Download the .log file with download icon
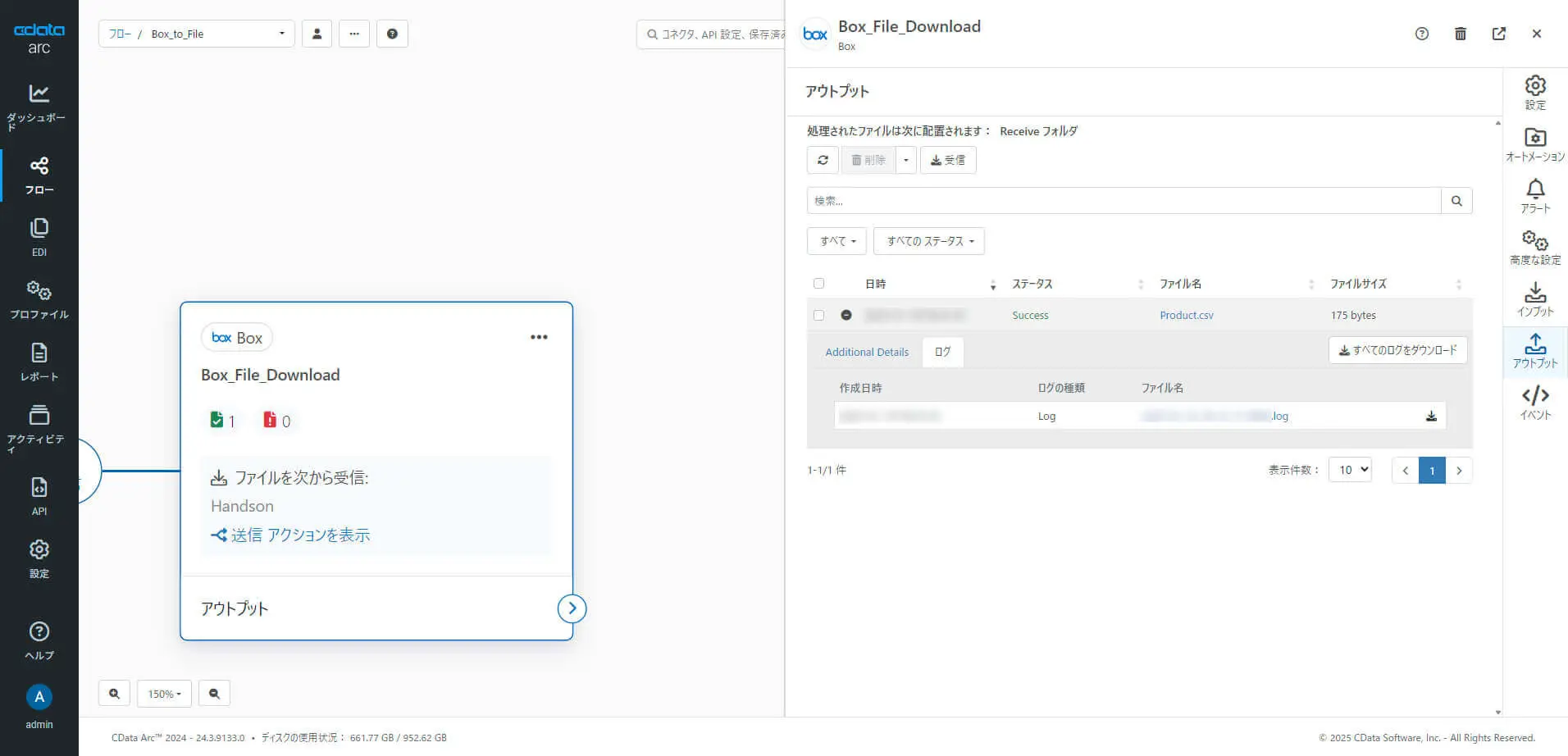Image resolution: width=1568 pixels, height=756 pixels. (x=1431, y=416)
